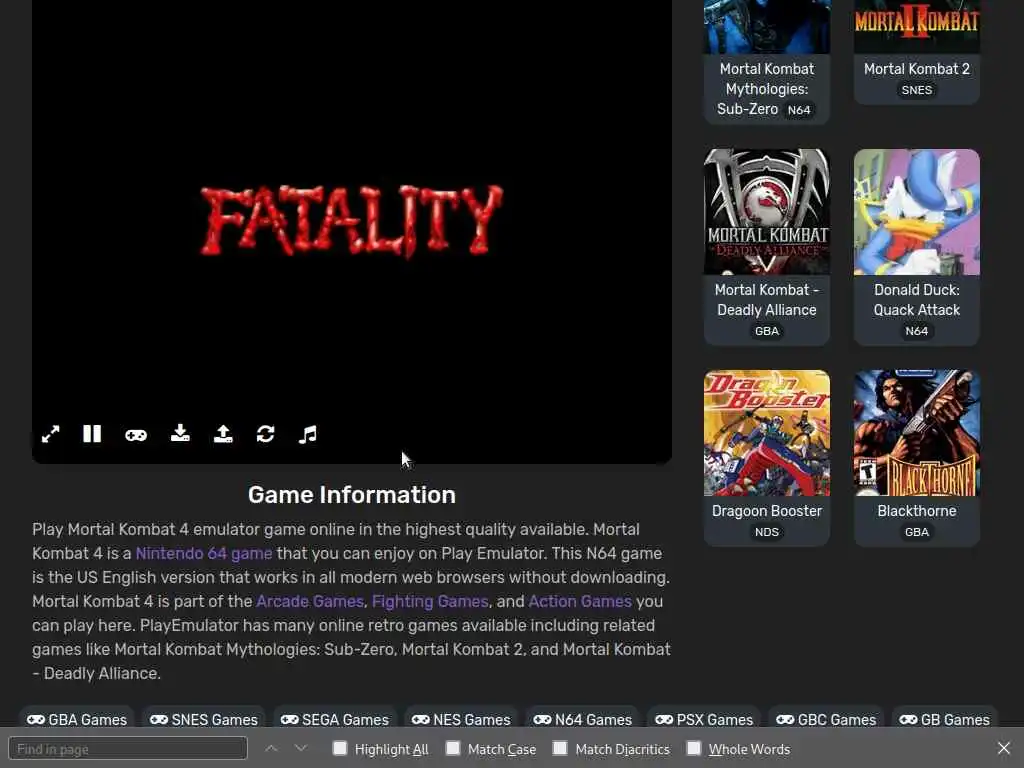Click the Dragoon Booster title text
Screen dimensions: 1024x768
767,511
